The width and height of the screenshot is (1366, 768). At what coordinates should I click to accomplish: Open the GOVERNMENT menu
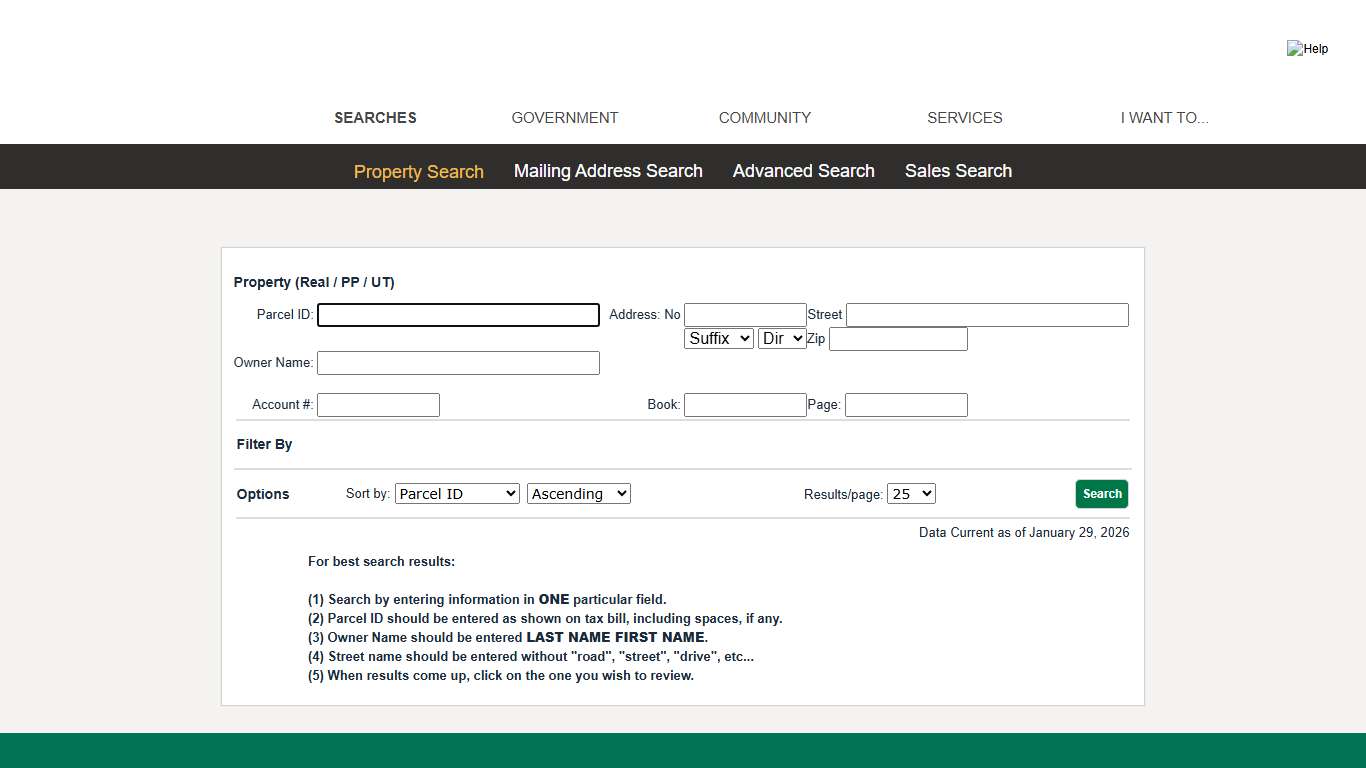tap(565, 118)
